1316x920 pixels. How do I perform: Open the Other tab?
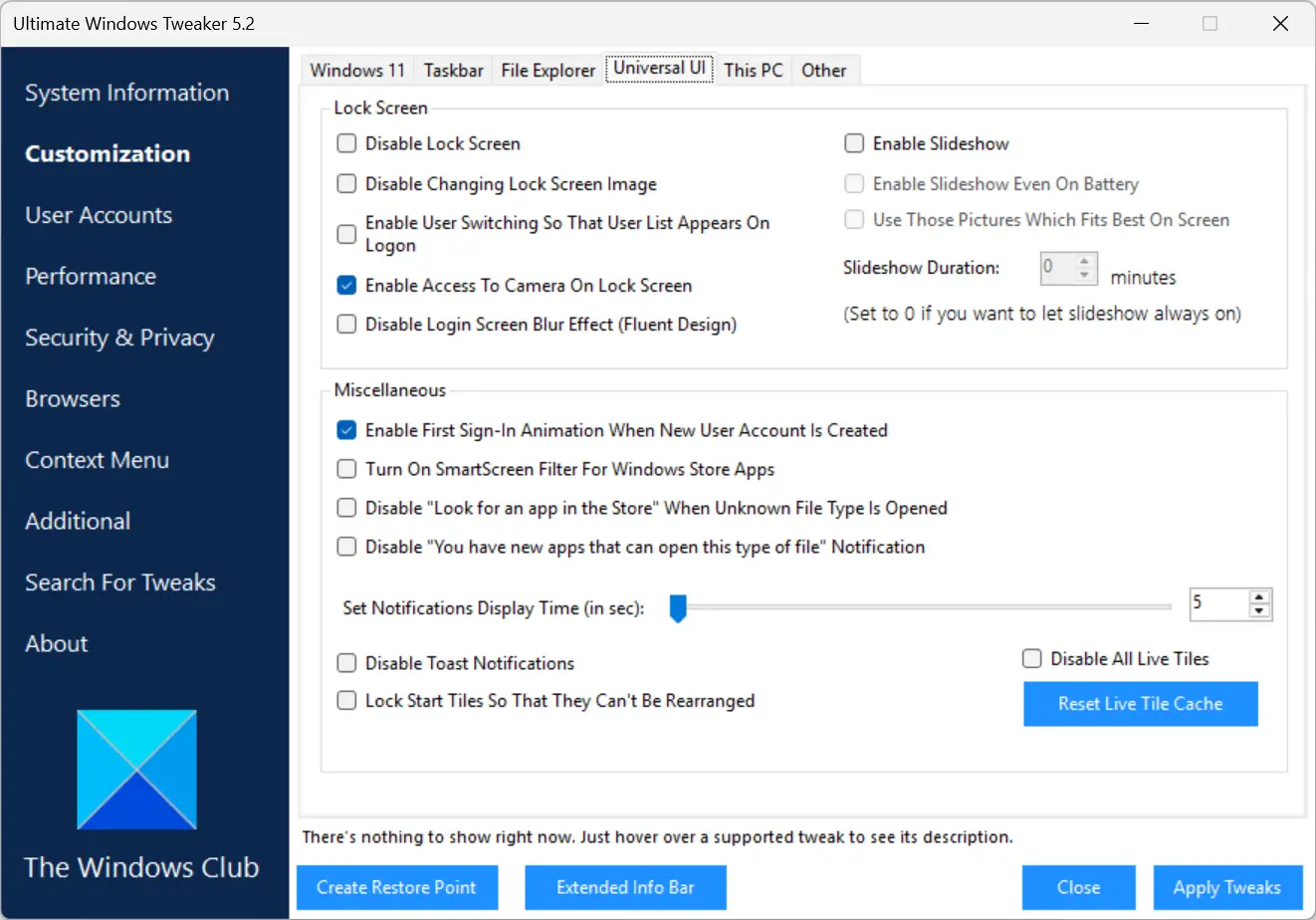824,70
